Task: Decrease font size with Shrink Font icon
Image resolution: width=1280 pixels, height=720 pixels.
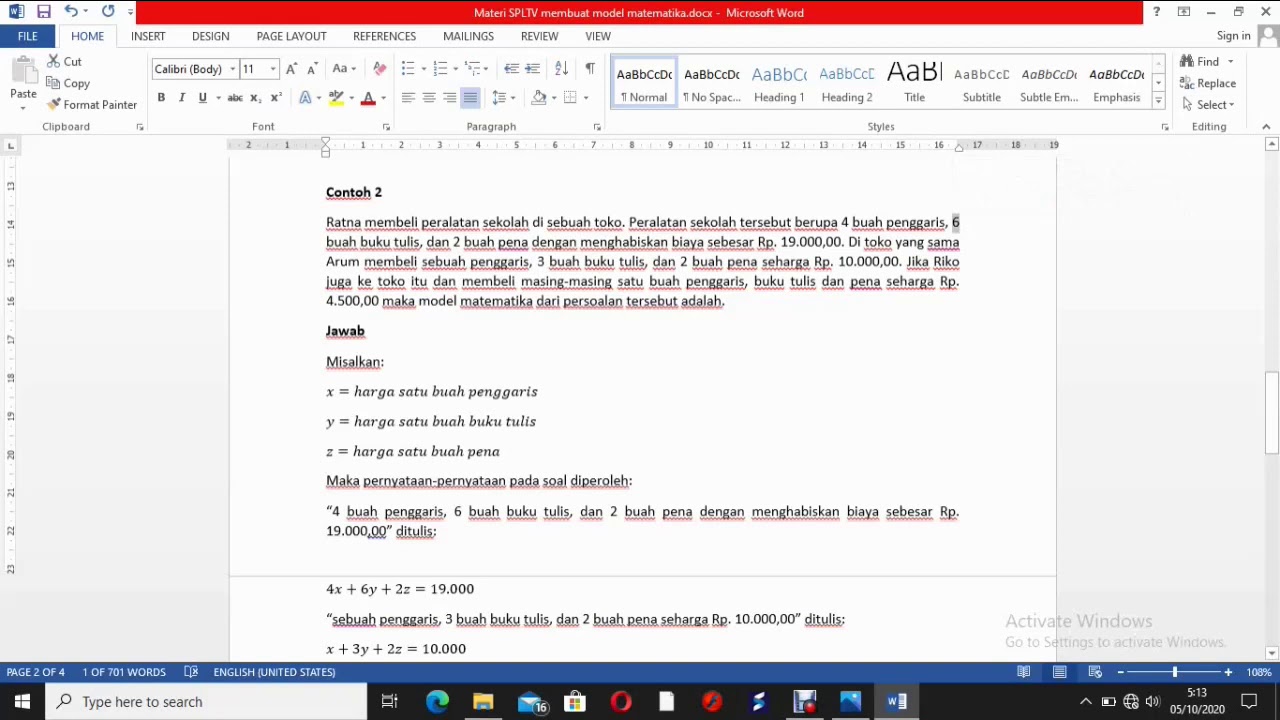Action: 312,69
